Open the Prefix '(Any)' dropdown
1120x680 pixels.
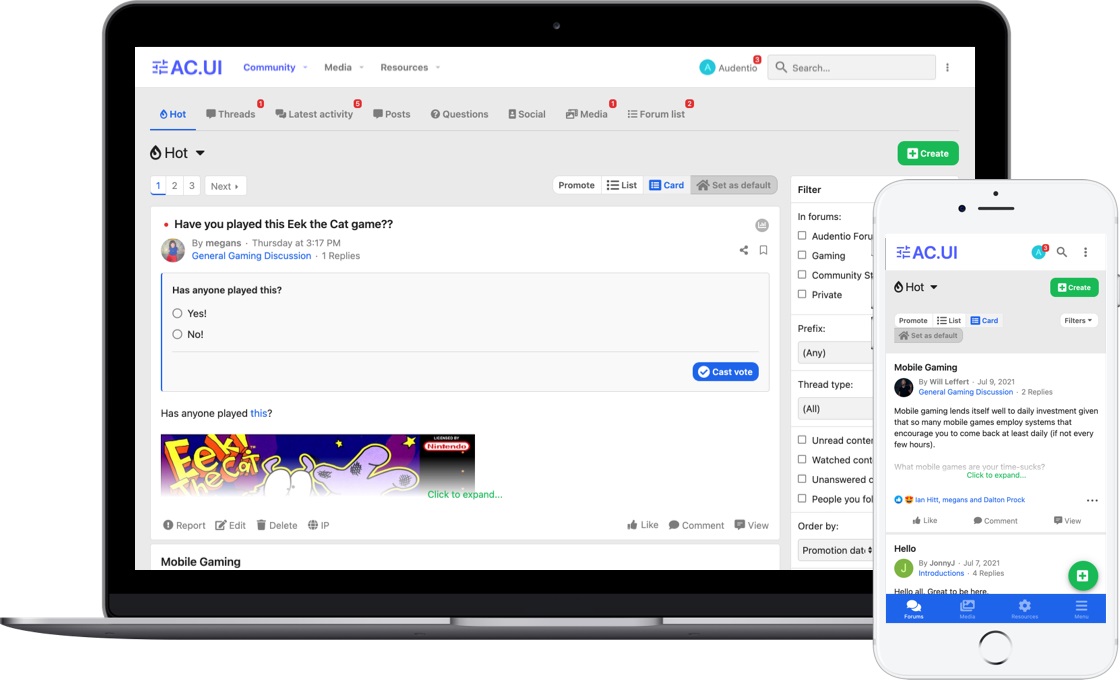pyautogui.click(x=835, y=353)
